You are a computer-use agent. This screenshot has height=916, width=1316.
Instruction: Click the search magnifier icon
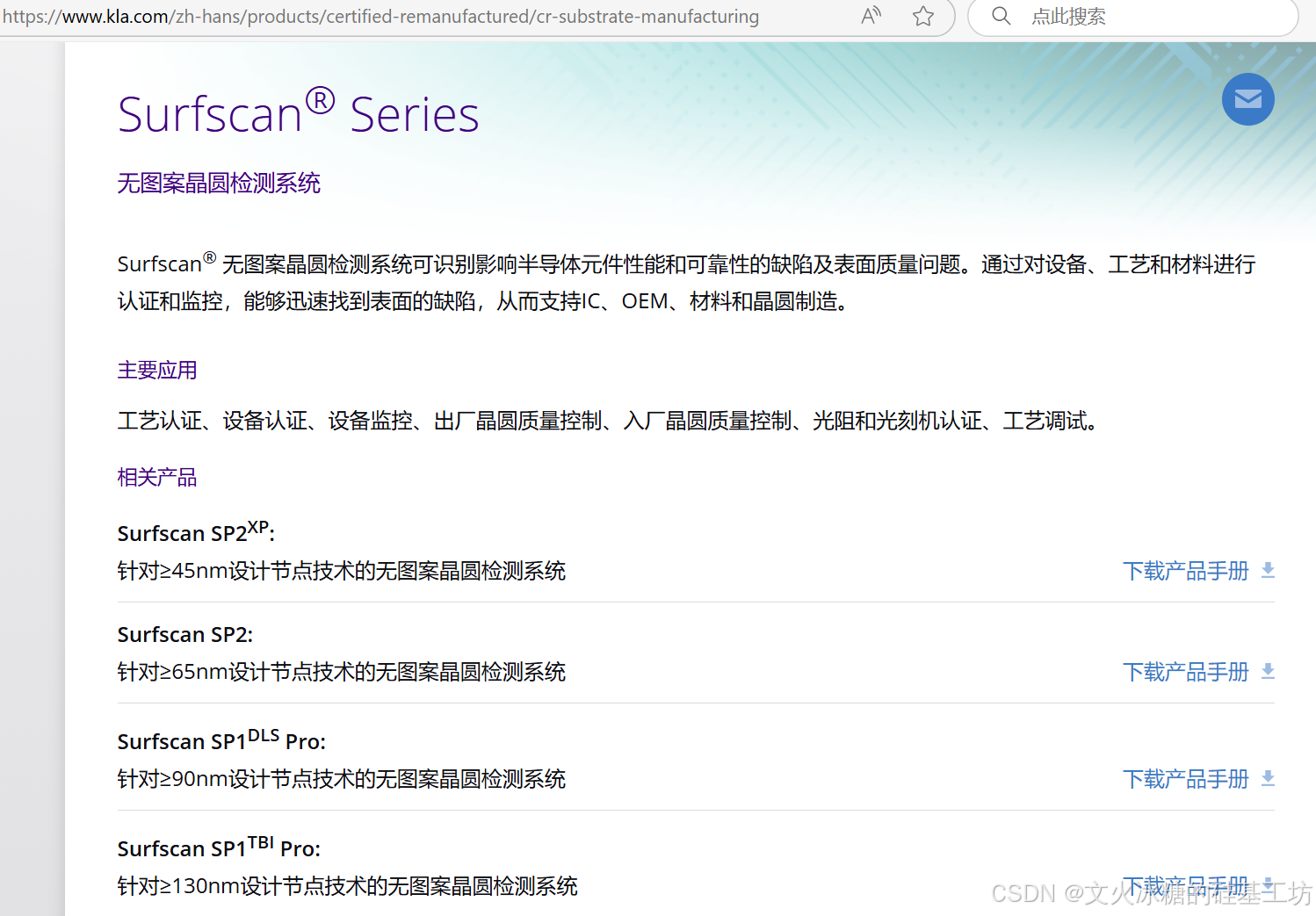(1001, 16)
